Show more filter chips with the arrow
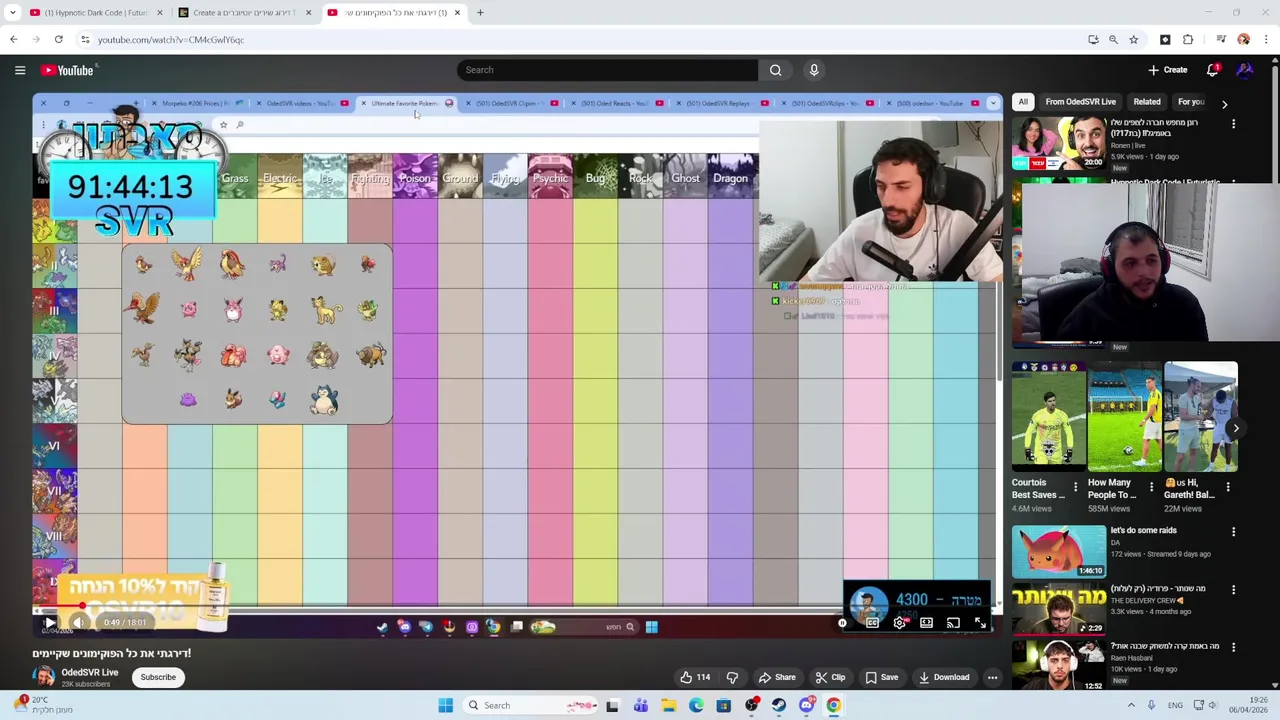The image size is (1280, 720). (x=1224, y=103)
